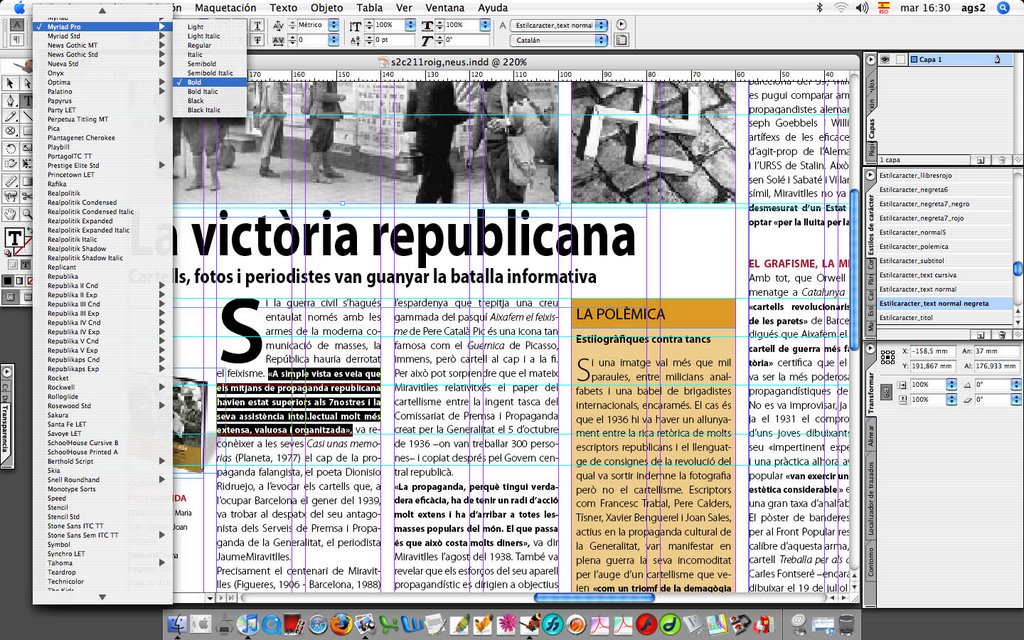1024x640 pixels.
Task: Open the Objeto menu
Action: (327, 8)
